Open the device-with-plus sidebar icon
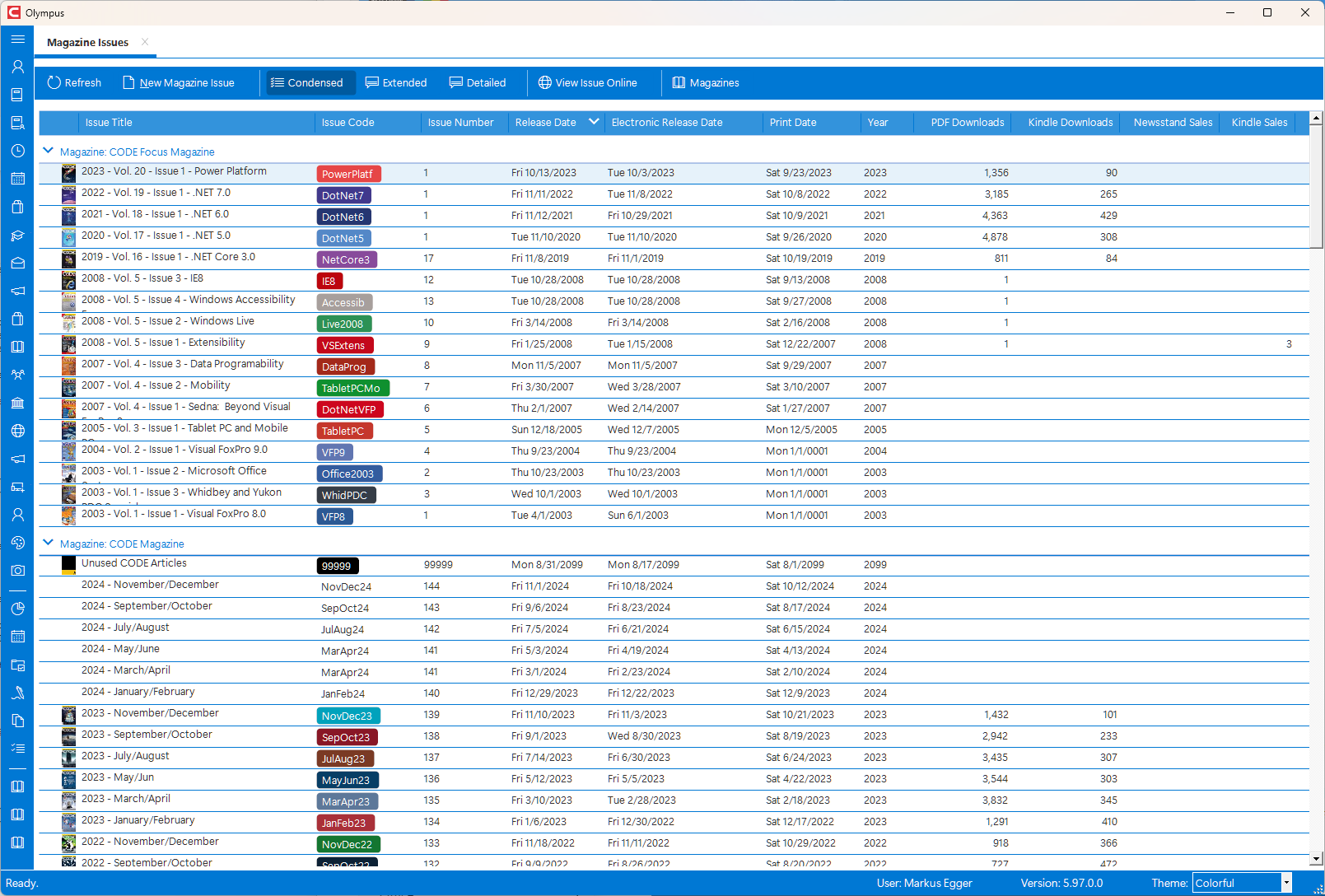 tap(17, 487)
